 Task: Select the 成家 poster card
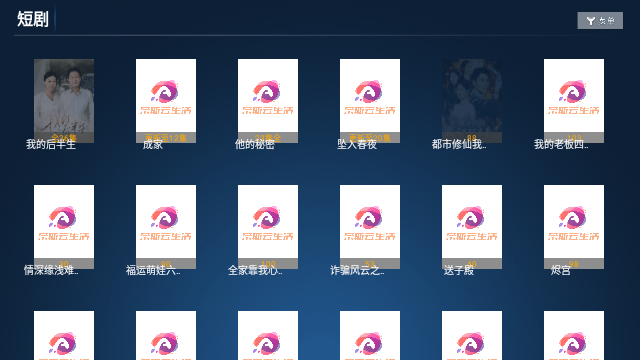coord(166,101)
